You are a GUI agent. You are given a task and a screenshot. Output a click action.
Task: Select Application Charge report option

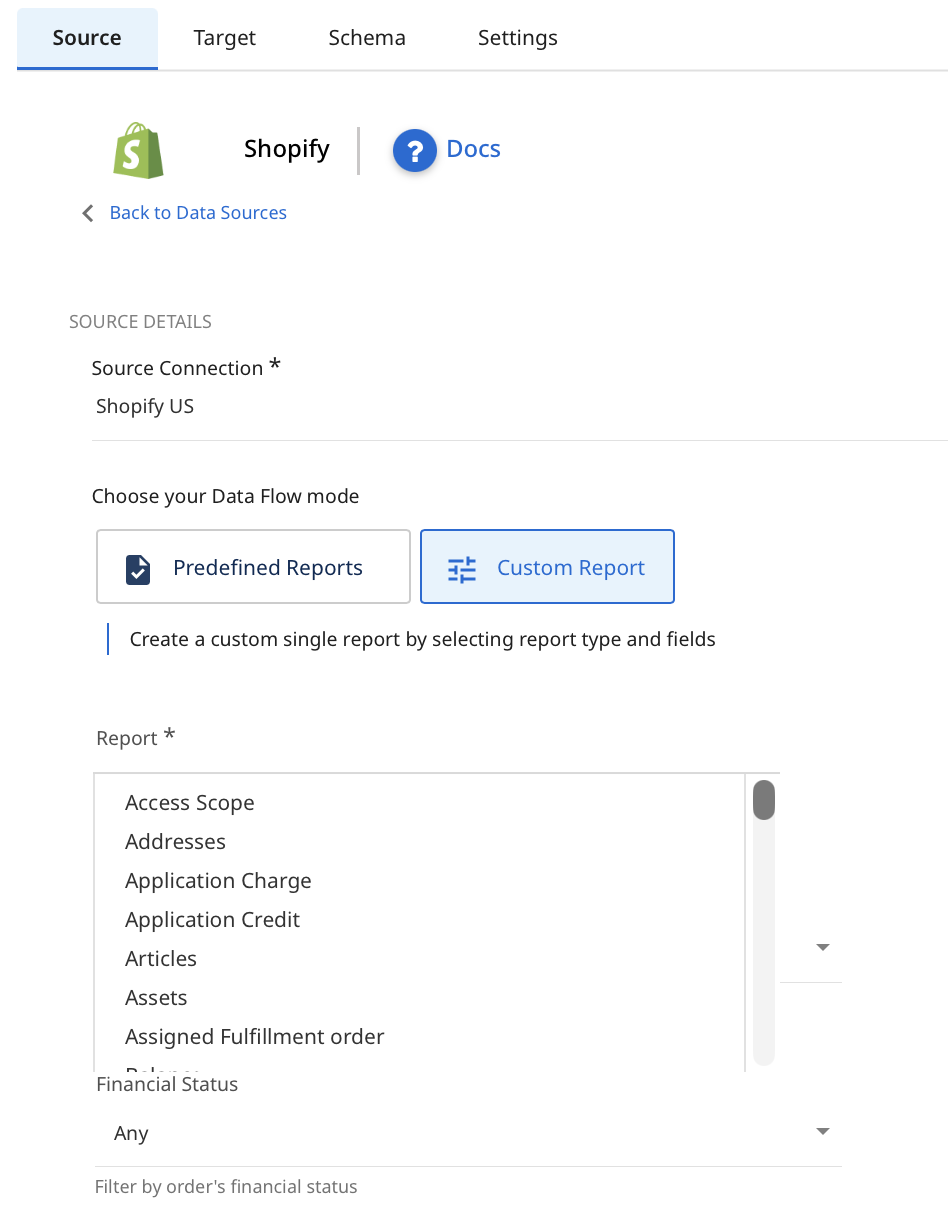(218, 881)
